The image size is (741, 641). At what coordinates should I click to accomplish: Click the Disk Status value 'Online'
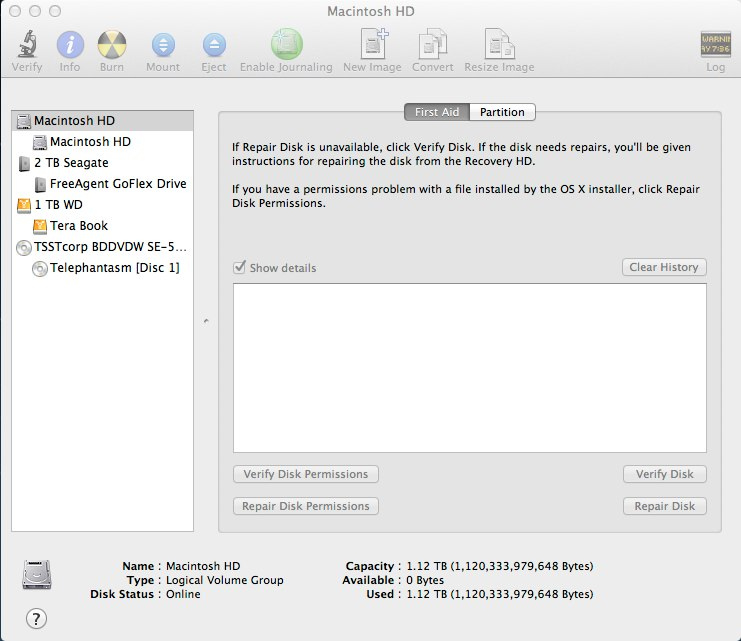pos(183,594)
